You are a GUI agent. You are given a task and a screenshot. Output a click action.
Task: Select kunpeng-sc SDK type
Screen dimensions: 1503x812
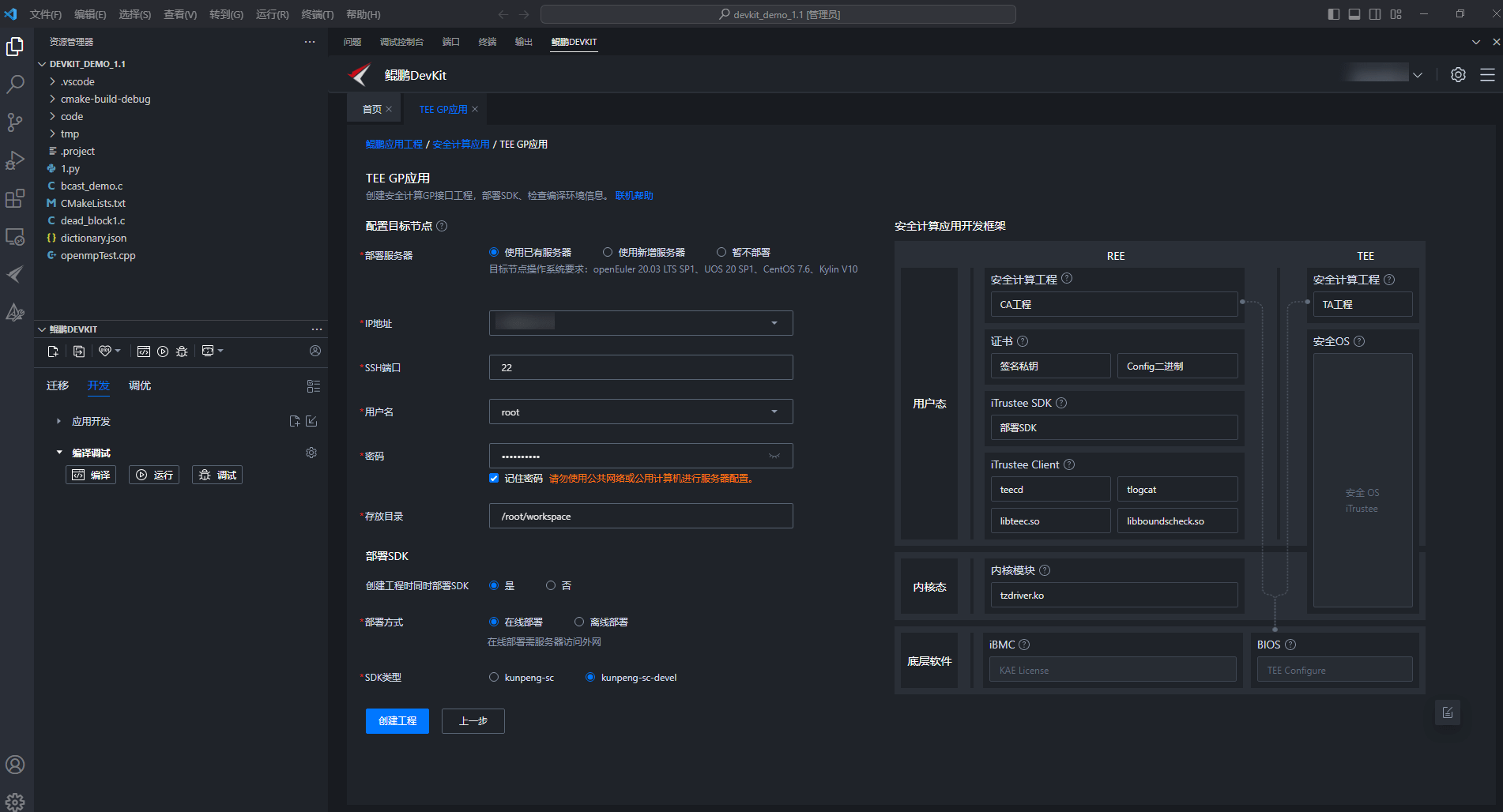[494, 677]
